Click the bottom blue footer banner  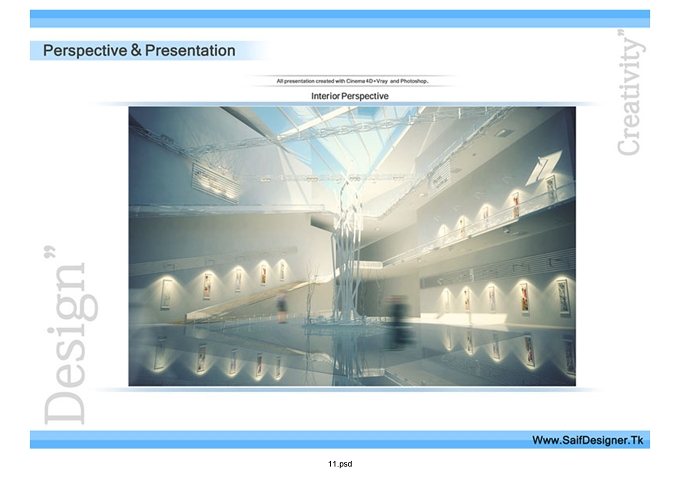(340, 440)
